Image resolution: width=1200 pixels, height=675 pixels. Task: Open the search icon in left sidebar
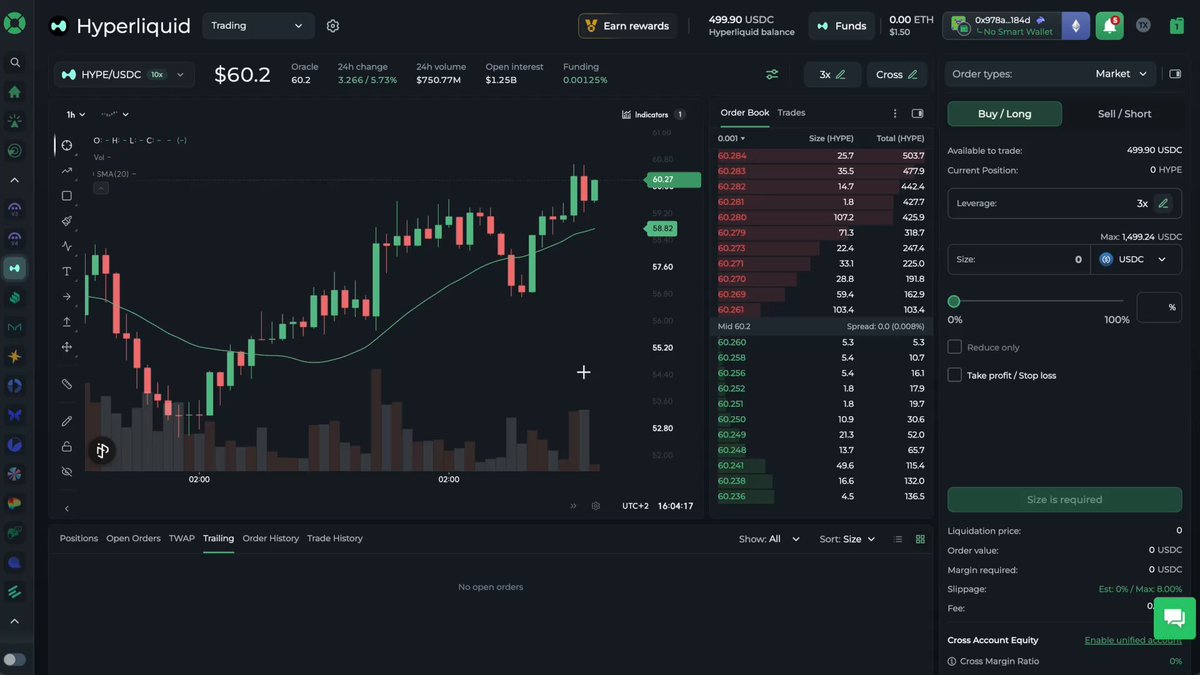tap(15, 62)
